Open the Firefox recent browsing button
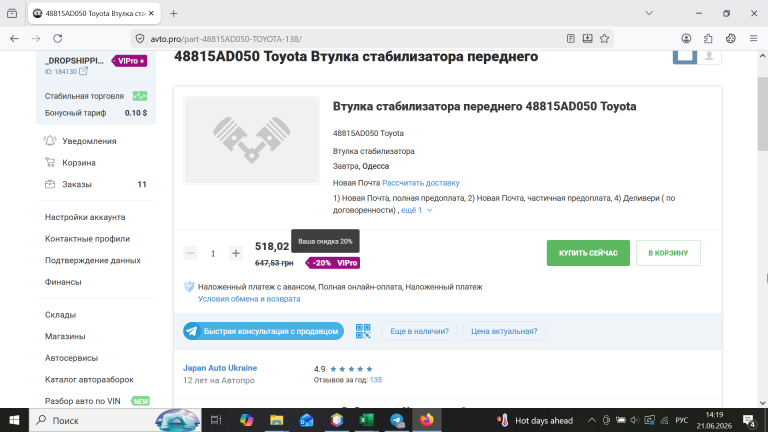 tap(12, 13)
